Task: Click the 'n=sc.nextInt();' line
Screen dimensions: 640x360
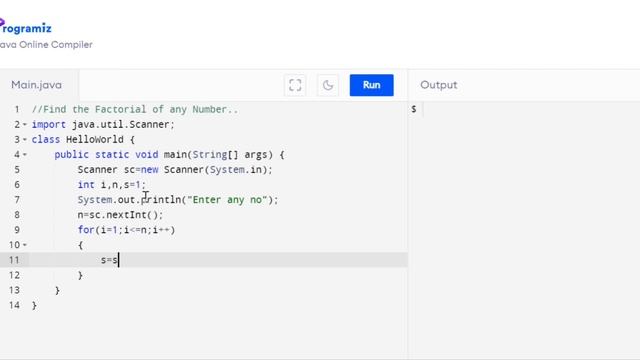Action: click(120, 215)
